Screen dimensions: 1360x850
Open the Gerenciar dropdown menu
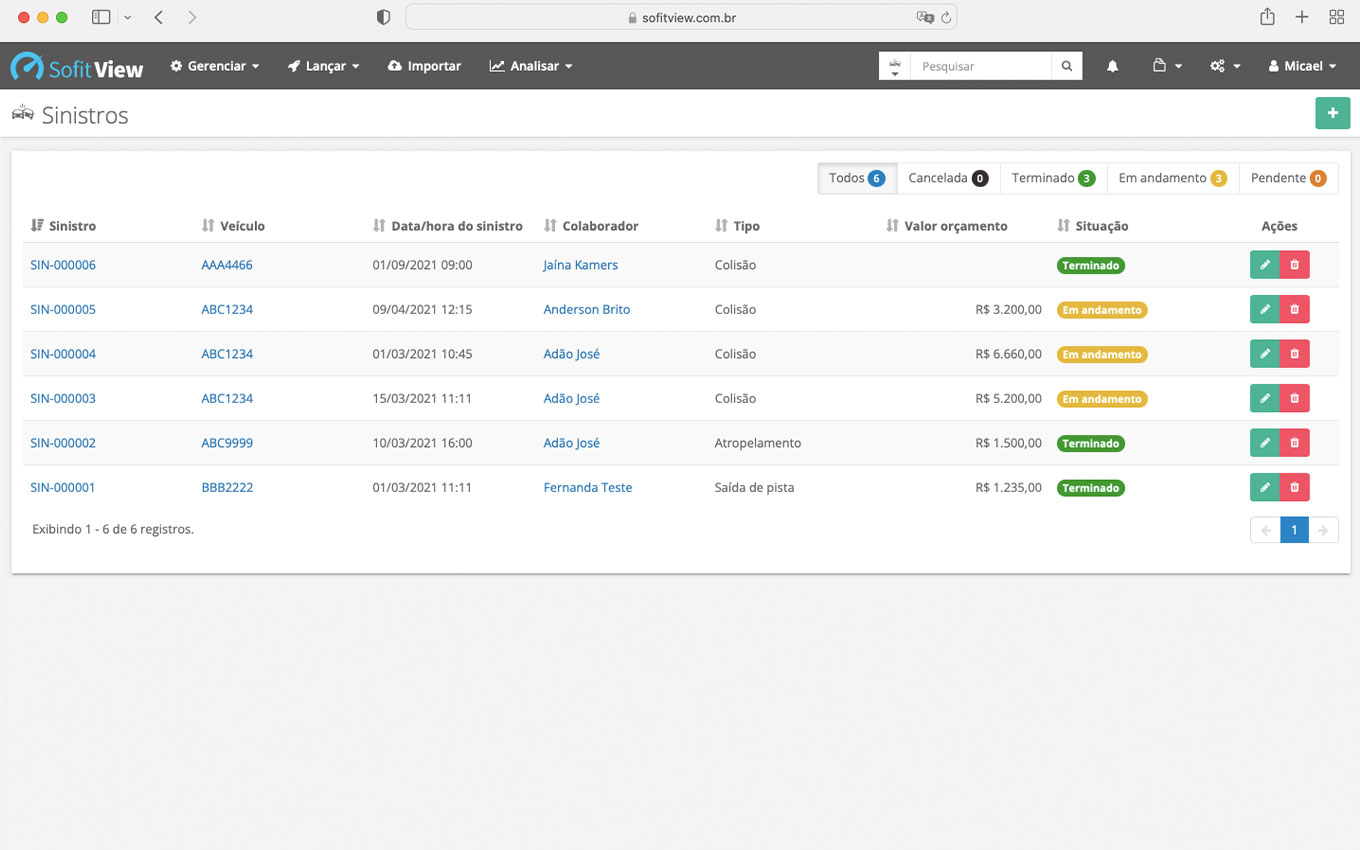[x=215, y=66]
